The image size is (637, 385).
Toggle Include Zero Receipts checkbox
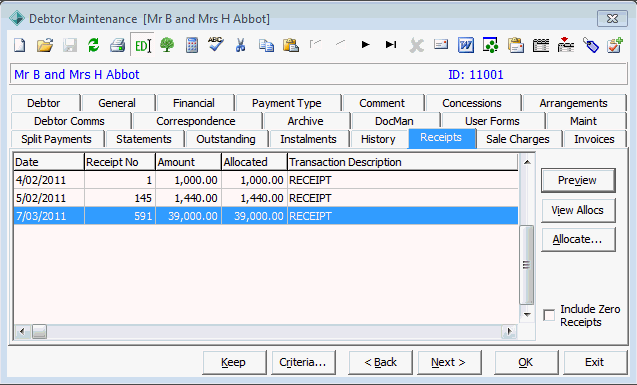(549, 315)
